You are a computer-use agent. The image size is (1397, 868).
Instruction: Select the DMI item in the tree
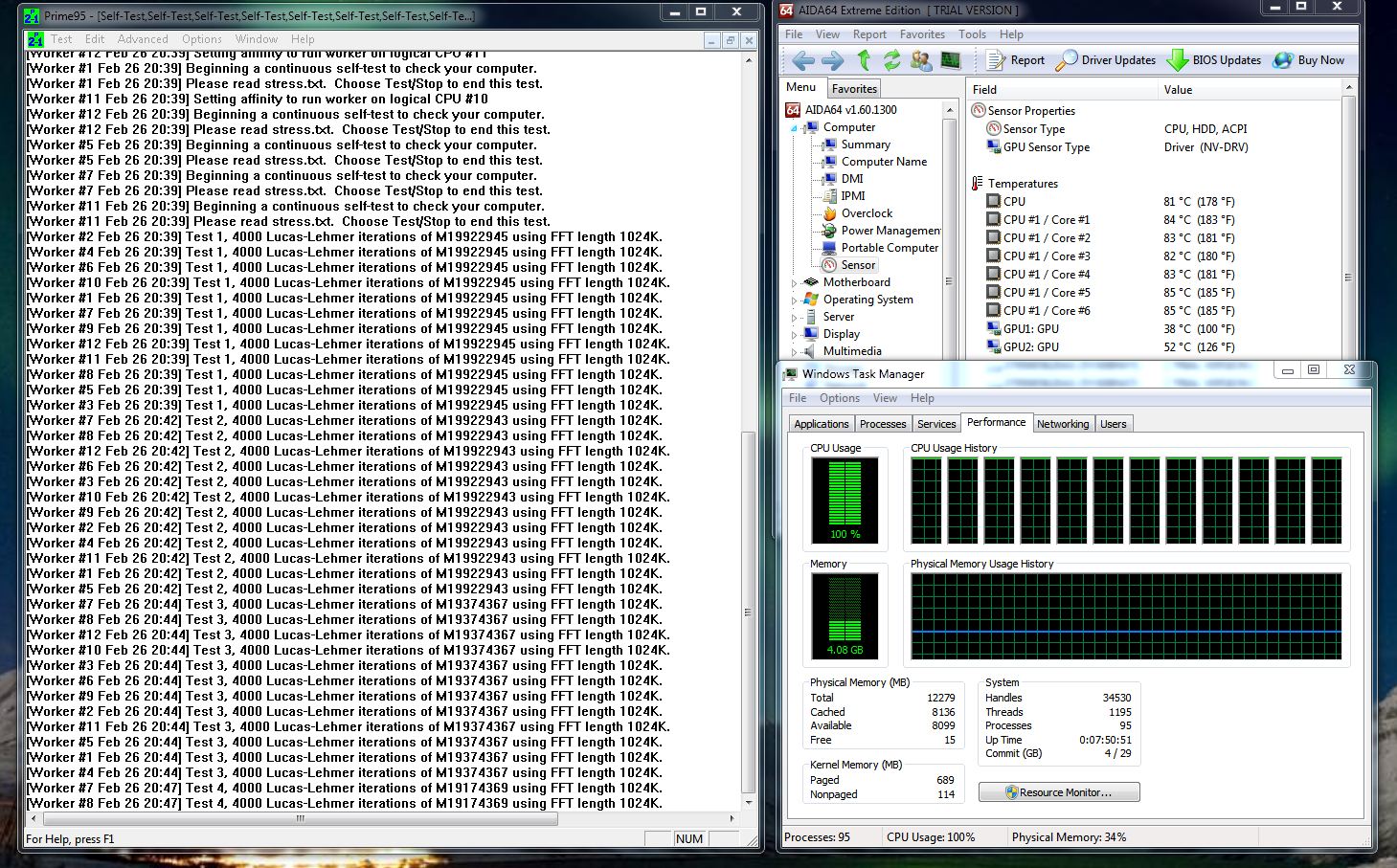pos(844,179)
